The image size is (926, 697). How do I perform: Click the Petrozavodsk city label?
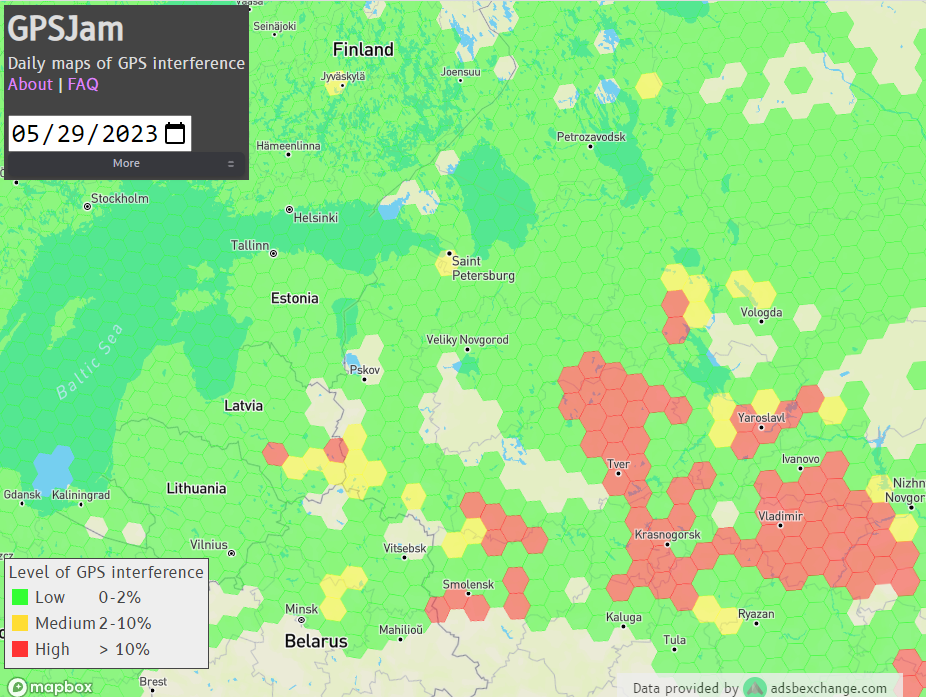pos(591,137)
